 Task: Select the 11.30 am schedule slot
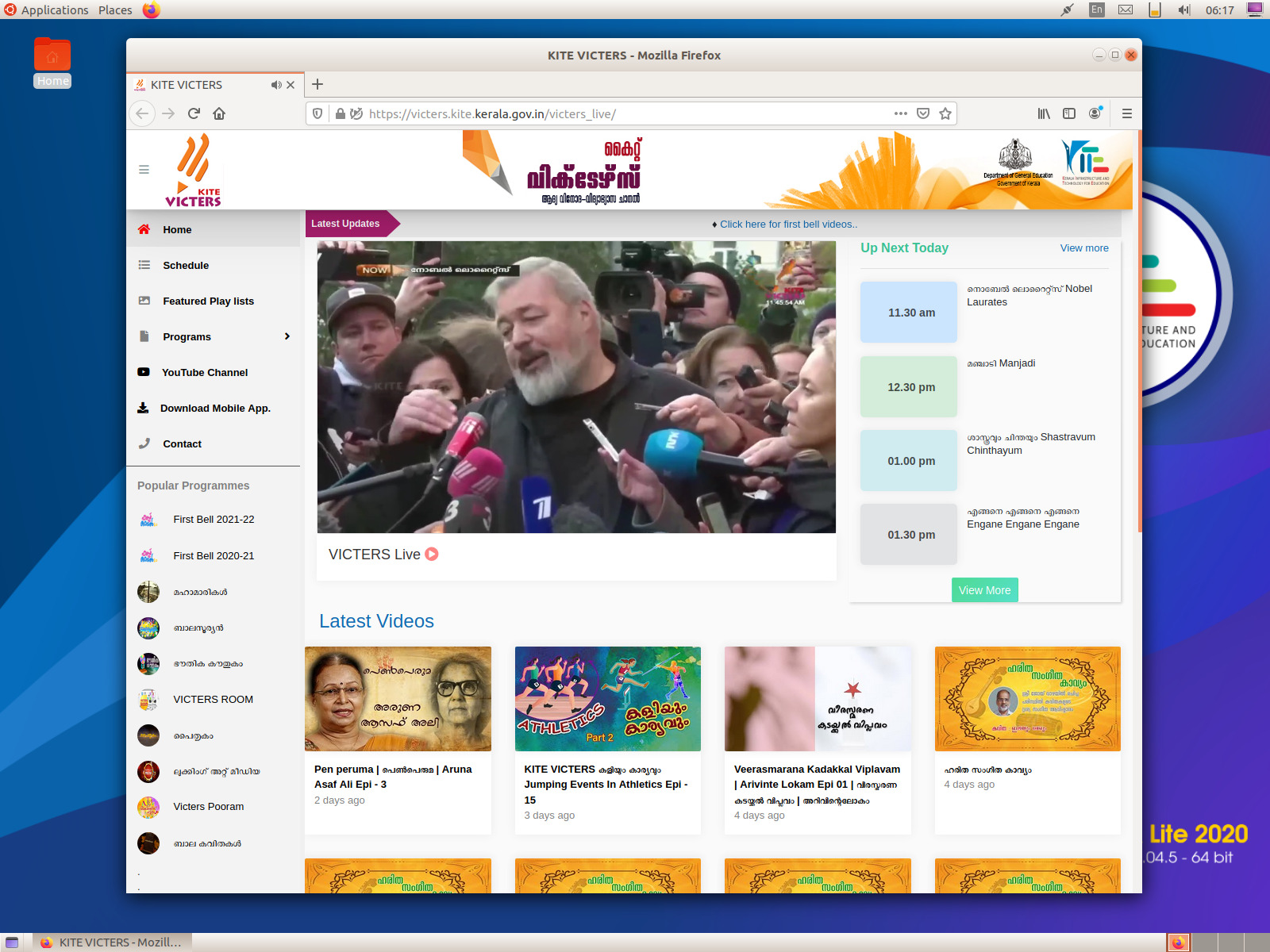[x=909, y=312]
